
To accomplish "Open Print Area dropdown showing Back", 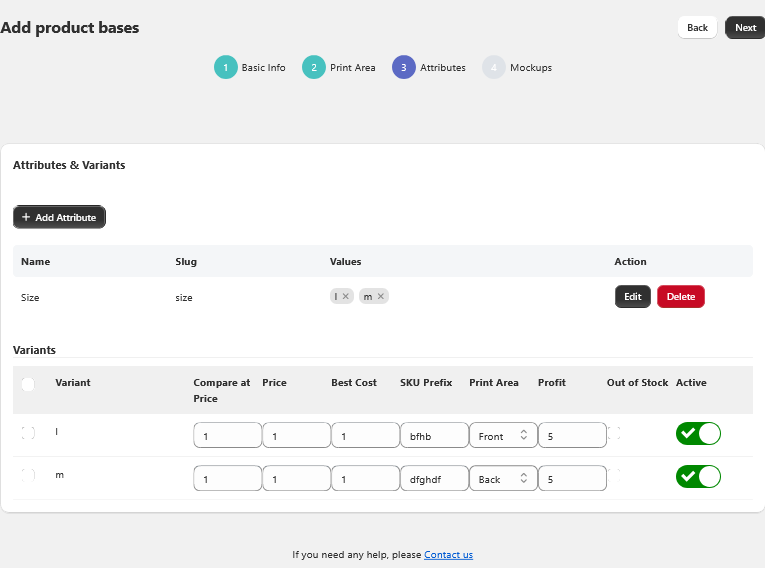I will tap(503, 479).
